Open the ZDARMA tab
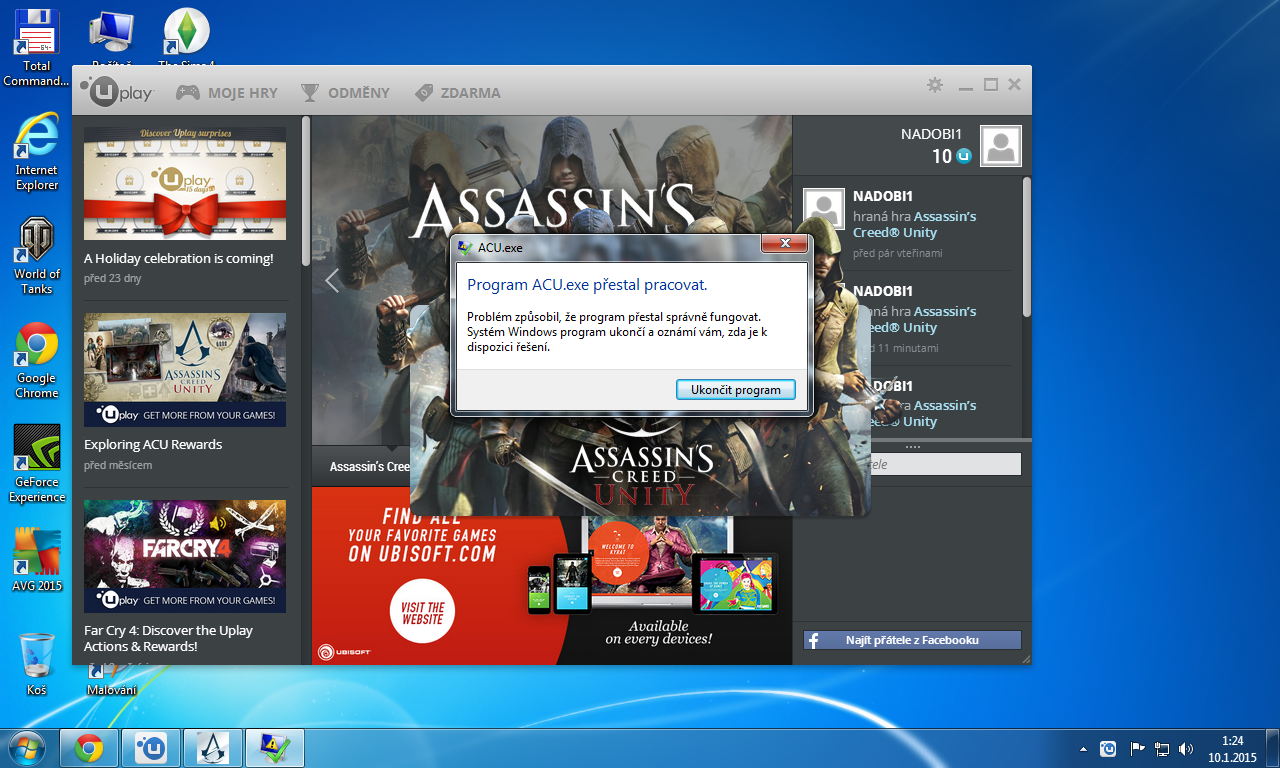 point(457,93)
